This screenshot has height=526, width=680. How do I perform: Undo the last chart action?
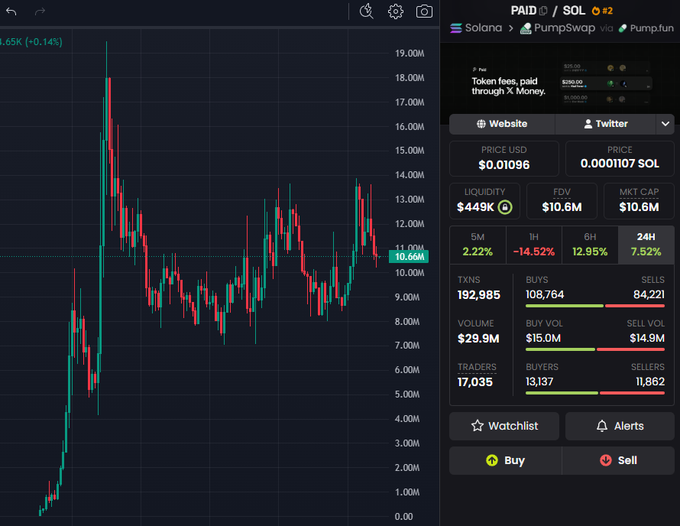[11, 12]
